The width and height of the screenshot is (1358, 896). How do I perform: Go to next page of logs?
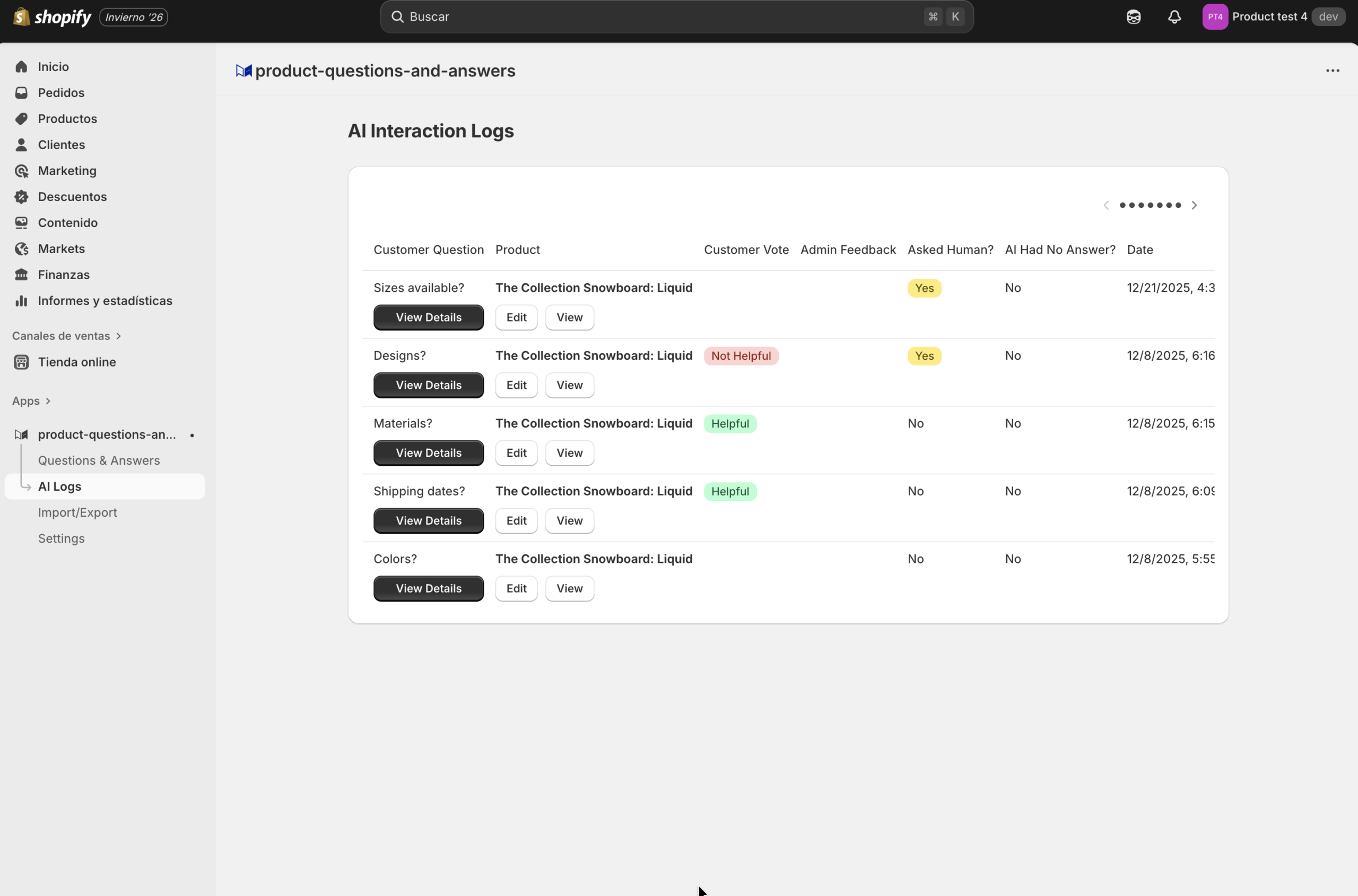point(1194,205)
